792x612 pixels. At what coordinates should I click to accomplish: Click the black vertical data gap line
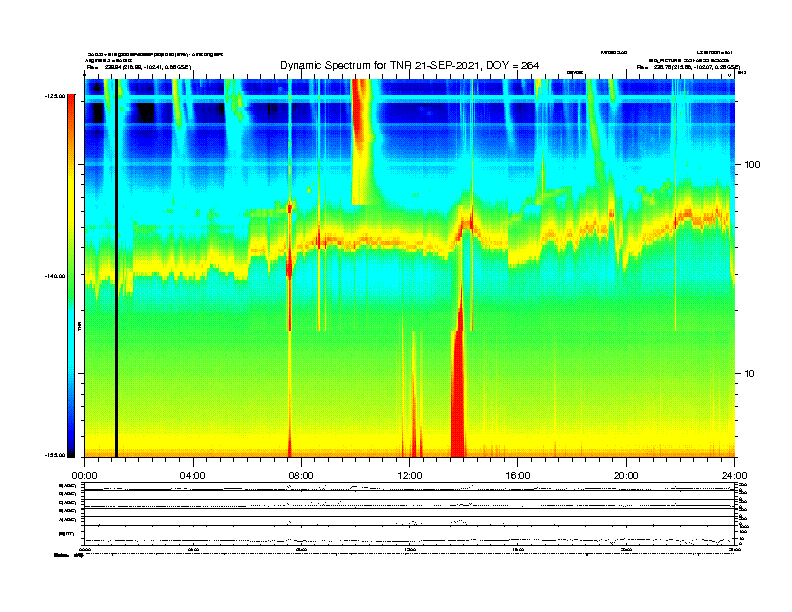point(116,268)
